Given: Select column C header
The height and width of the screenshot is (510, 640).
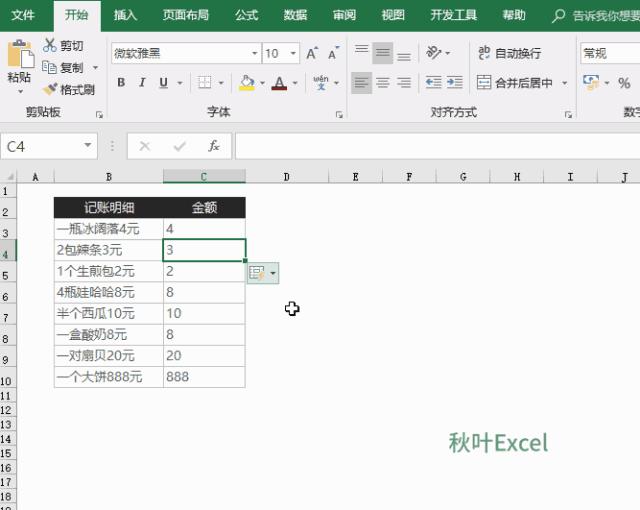Looking at the screenshot, I should (x=204, y=177).
